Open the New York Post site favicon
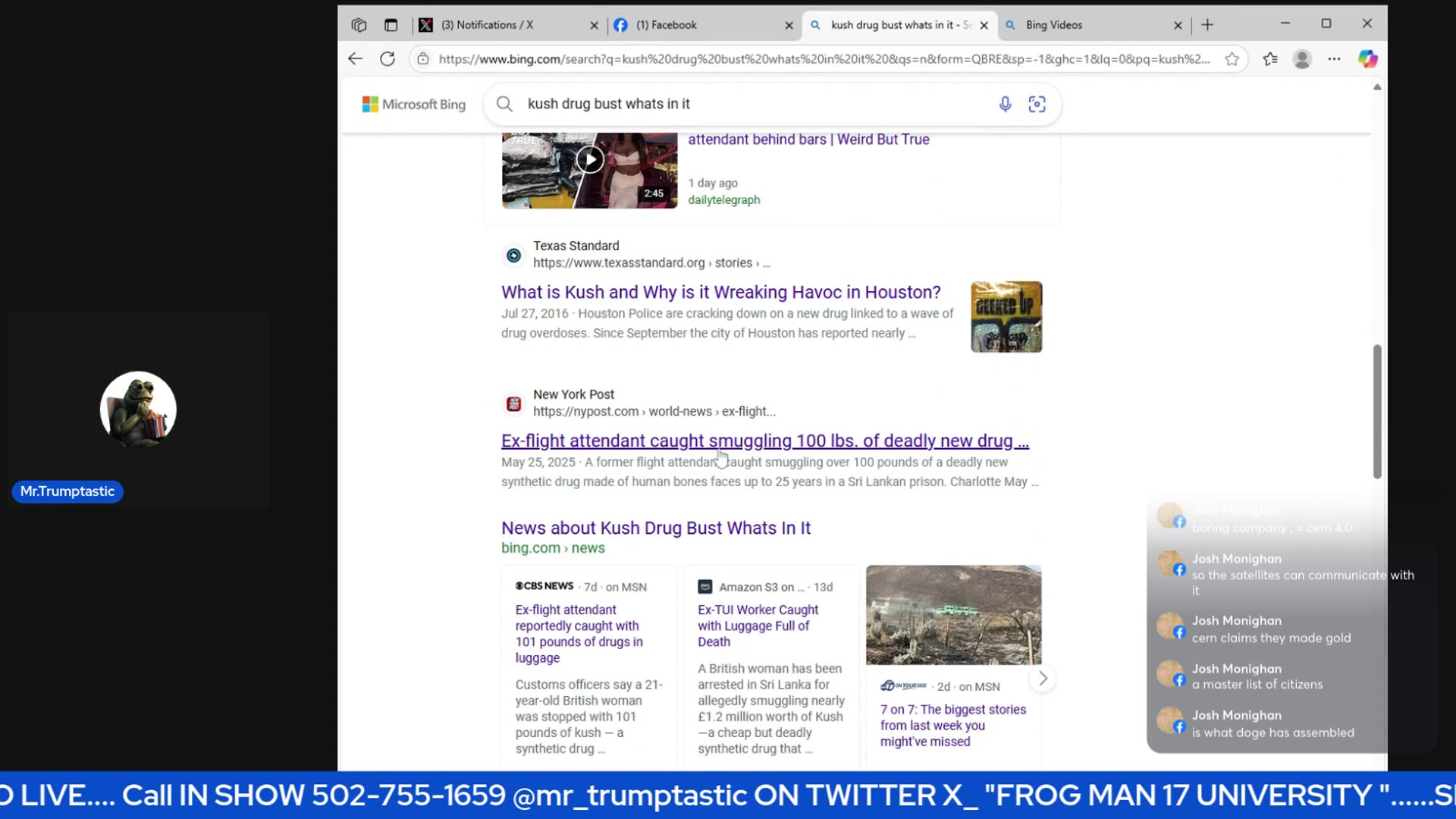This screenshot has width=1456, height=819. (513, 404)
